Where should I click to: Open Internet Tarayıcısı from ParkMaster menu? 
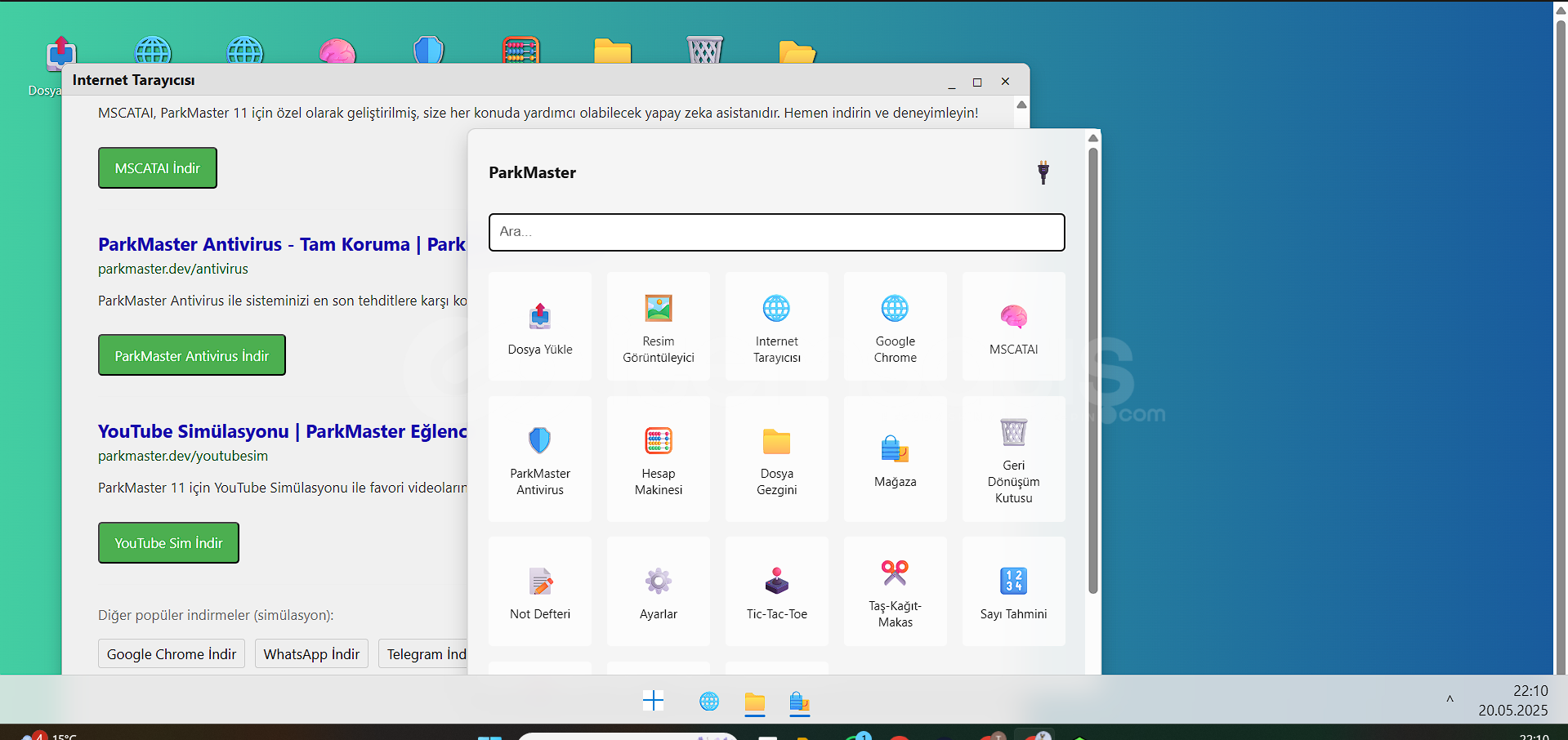[777, 327]
